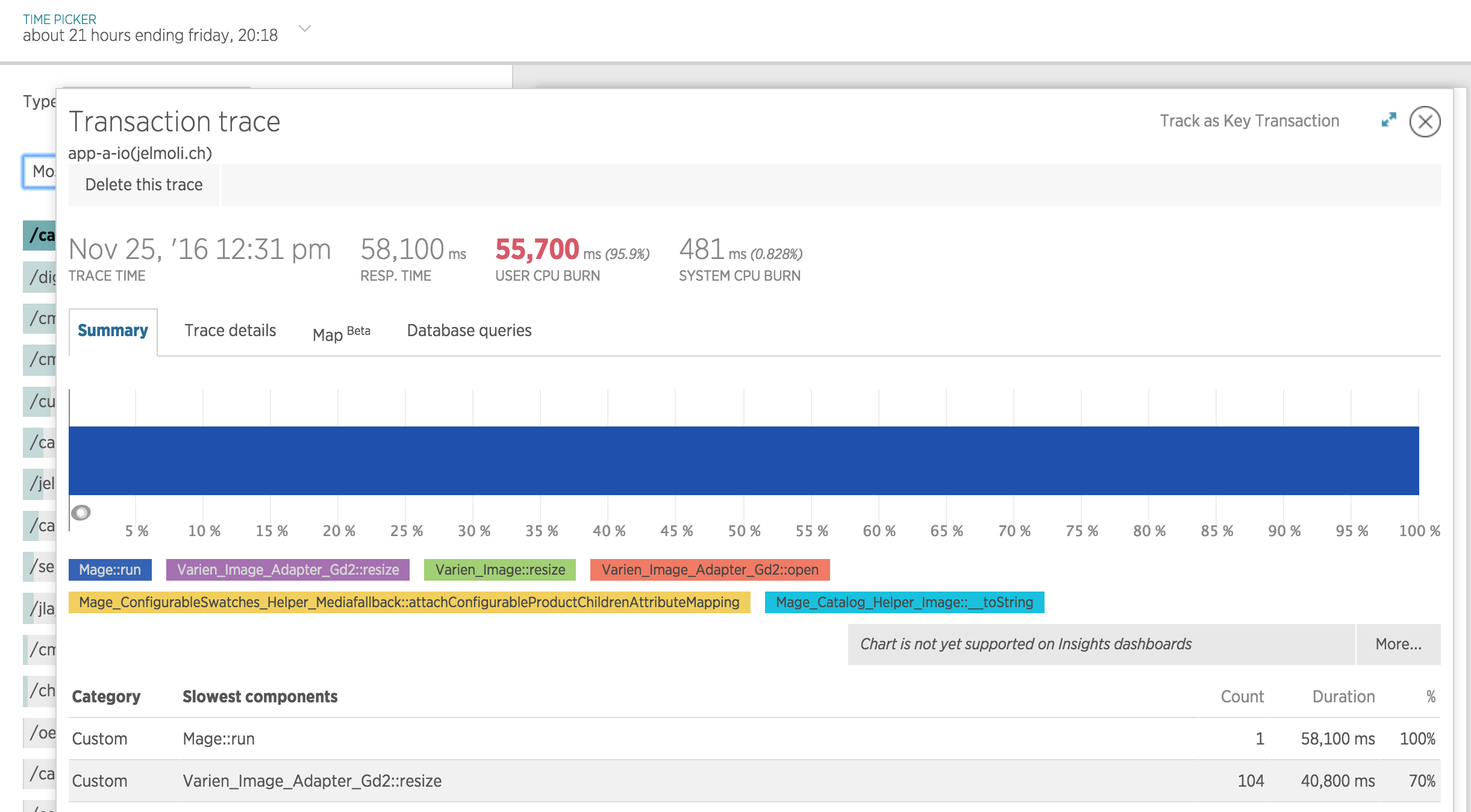Select the /di transaction in background list
This screenshot has width=1471, height=812.
[x=40, y=277]
